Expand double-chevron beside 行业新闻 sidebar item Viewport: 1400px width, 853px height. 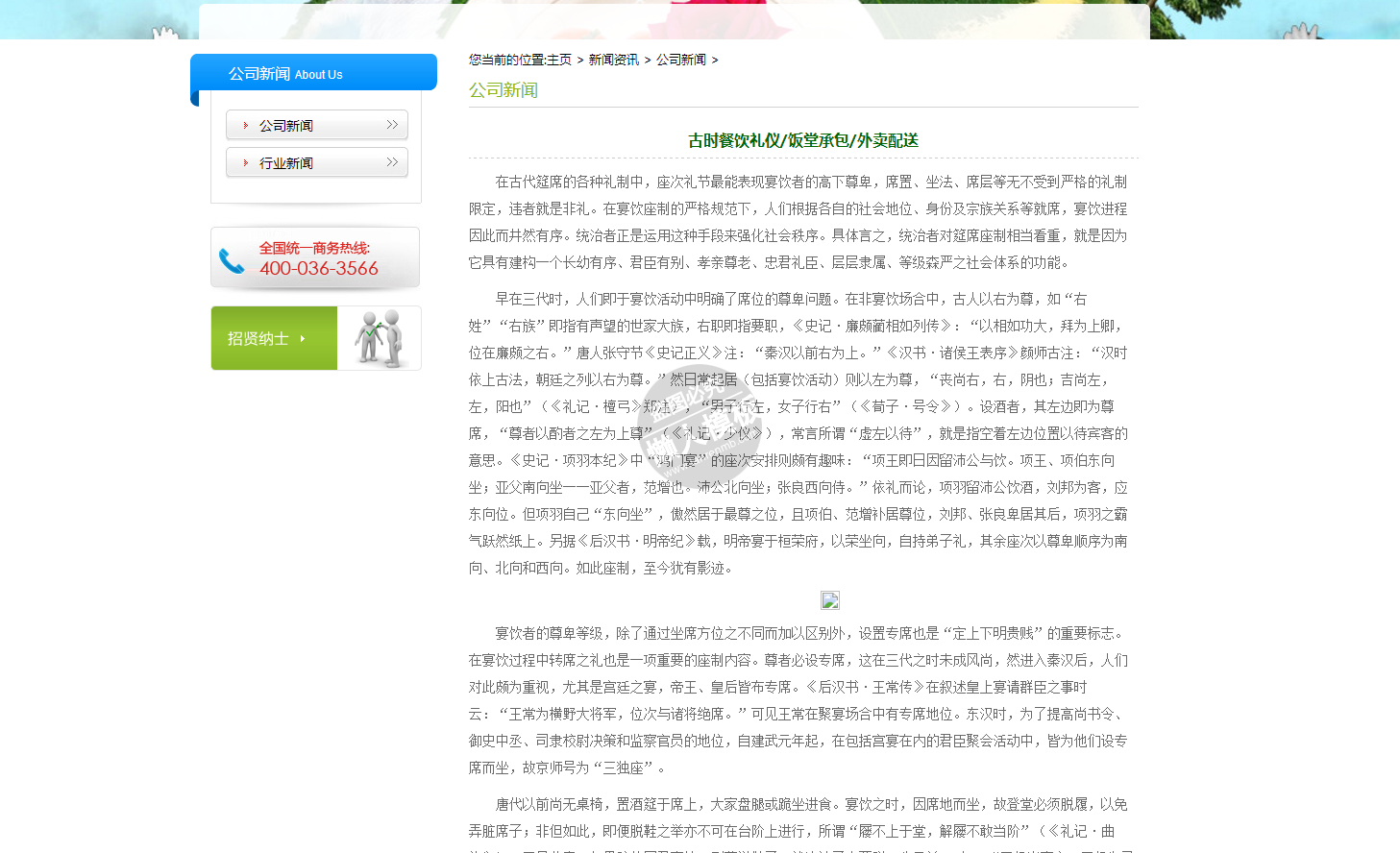tap(392, 162)
